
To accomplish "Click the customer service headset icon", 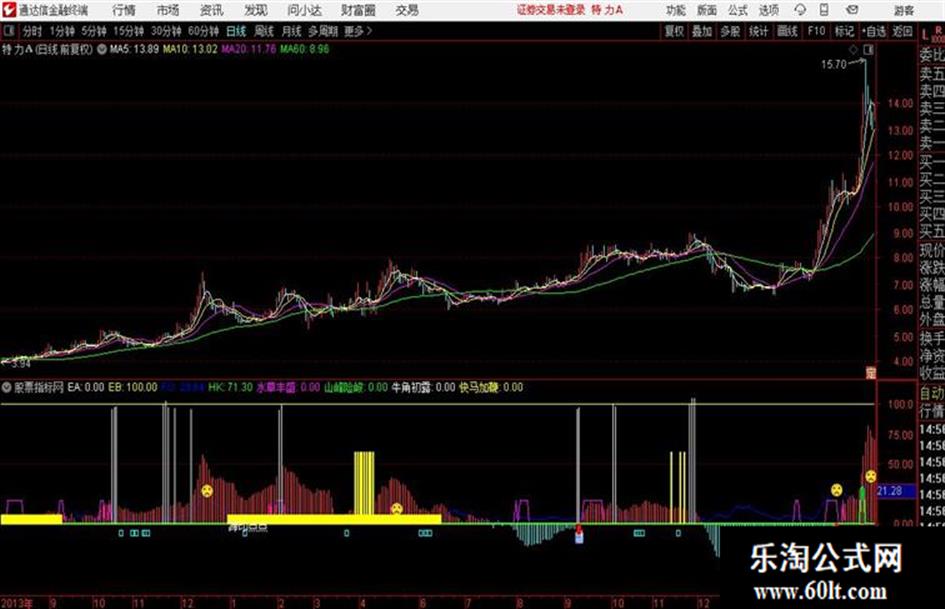I will tap(800, 10).
